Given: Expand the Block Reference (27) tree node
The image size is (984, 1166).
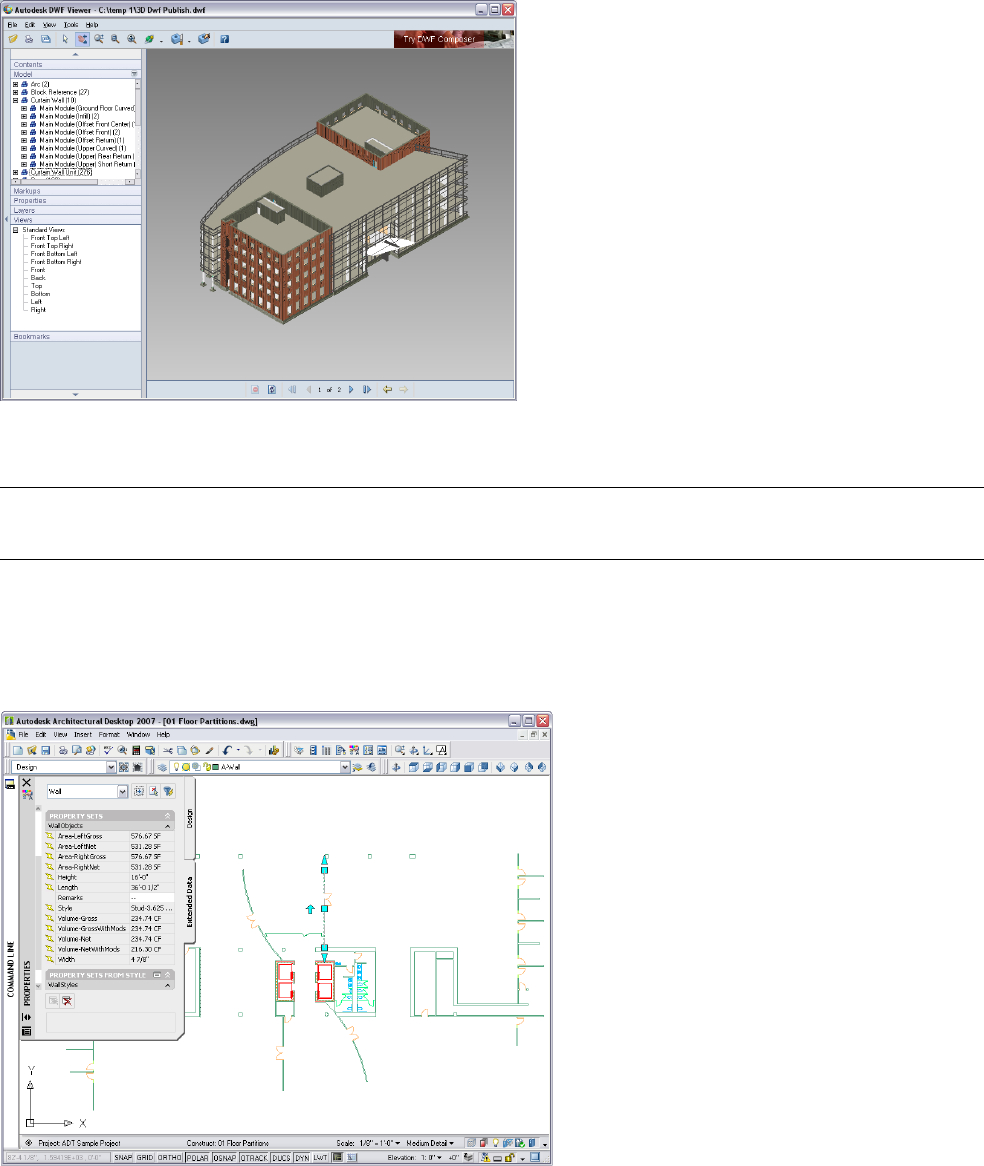Looking at the screenshot, I should pyautogui.click(x=15, y=92).
